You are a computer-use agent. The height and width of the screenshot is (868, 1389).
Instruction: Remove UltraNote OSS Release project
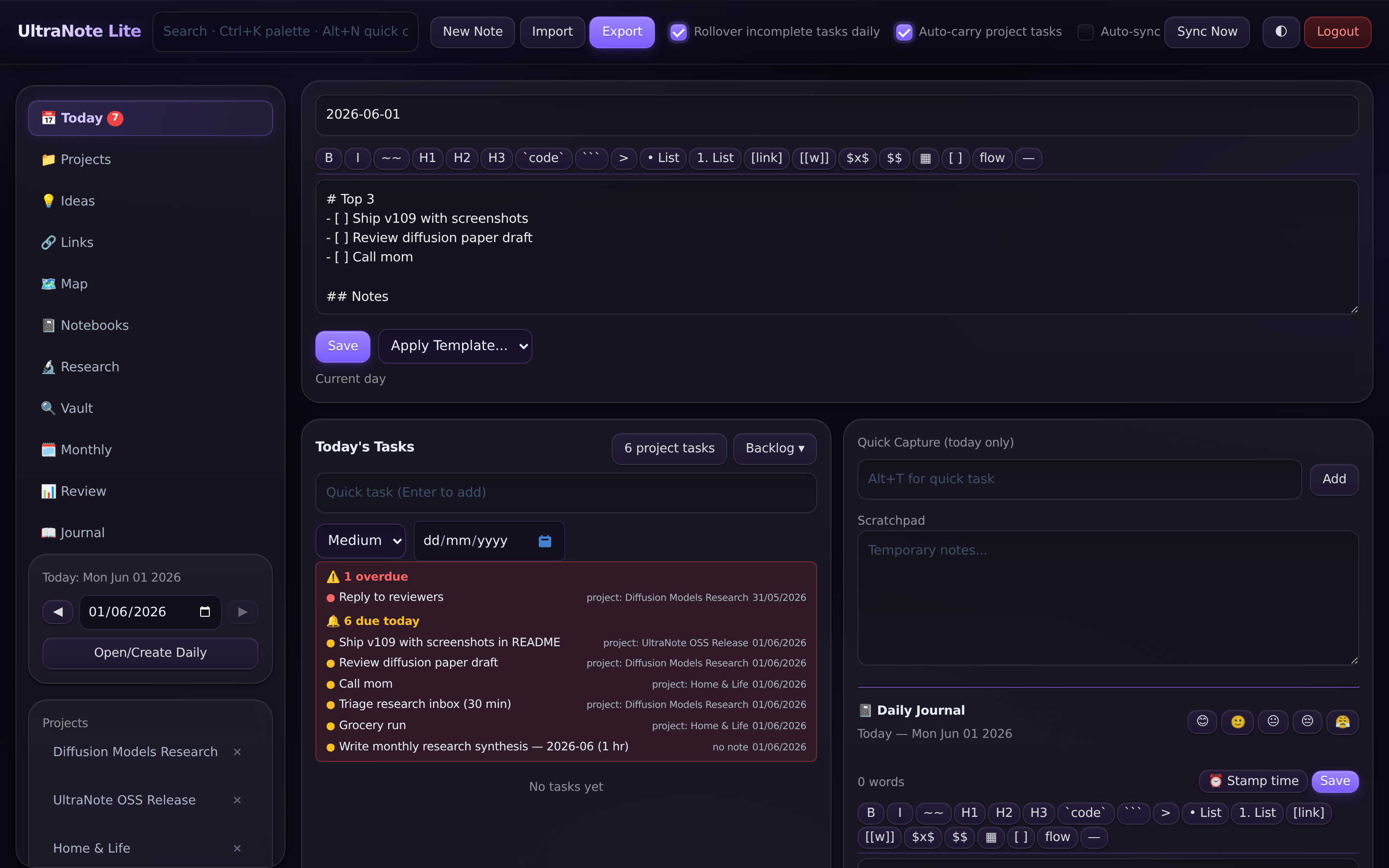[x=237, y=800]
